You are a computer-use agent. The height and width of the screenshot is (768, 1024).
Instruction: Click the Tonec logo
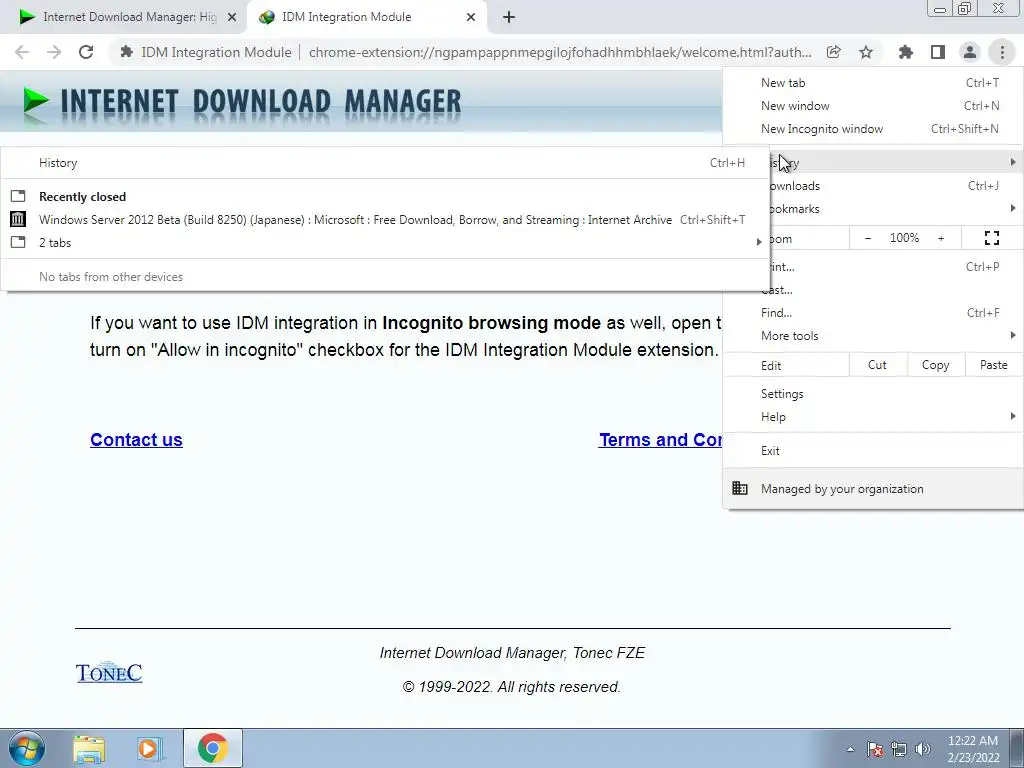pos(109,673)
